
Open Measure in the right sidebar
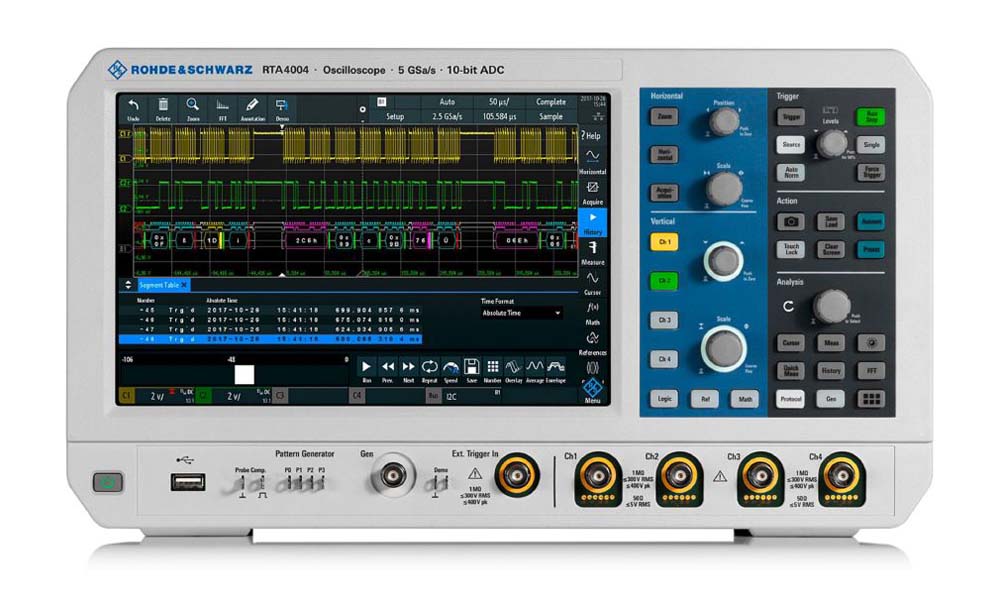pyautogui.click(x=592, y=251)
